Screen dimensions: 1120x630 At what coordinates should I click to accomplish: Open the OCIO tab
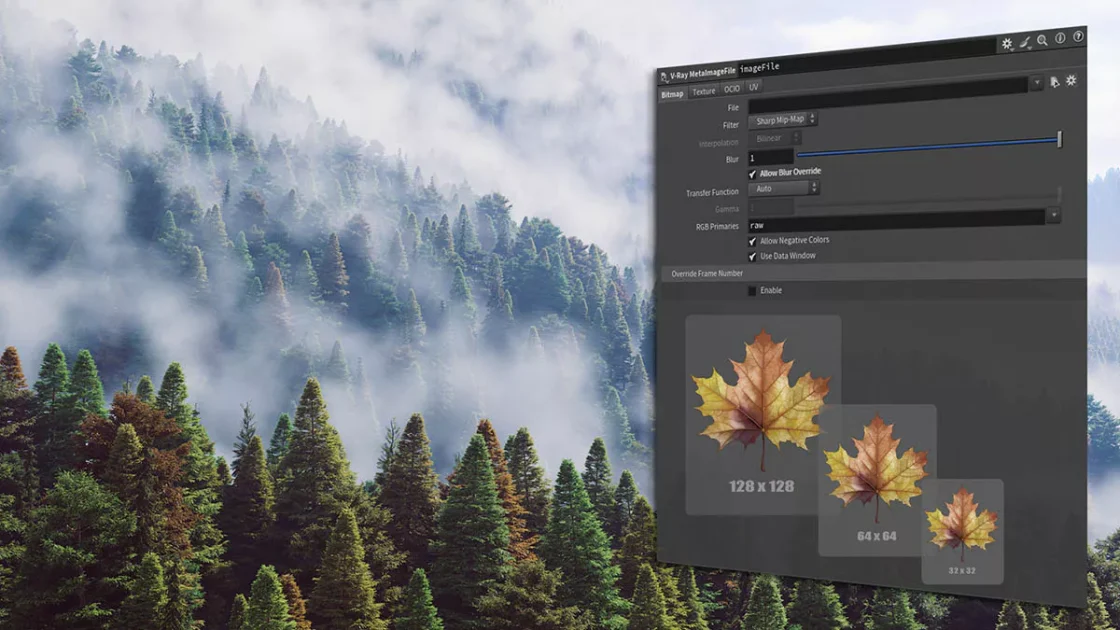click(731, 88)
